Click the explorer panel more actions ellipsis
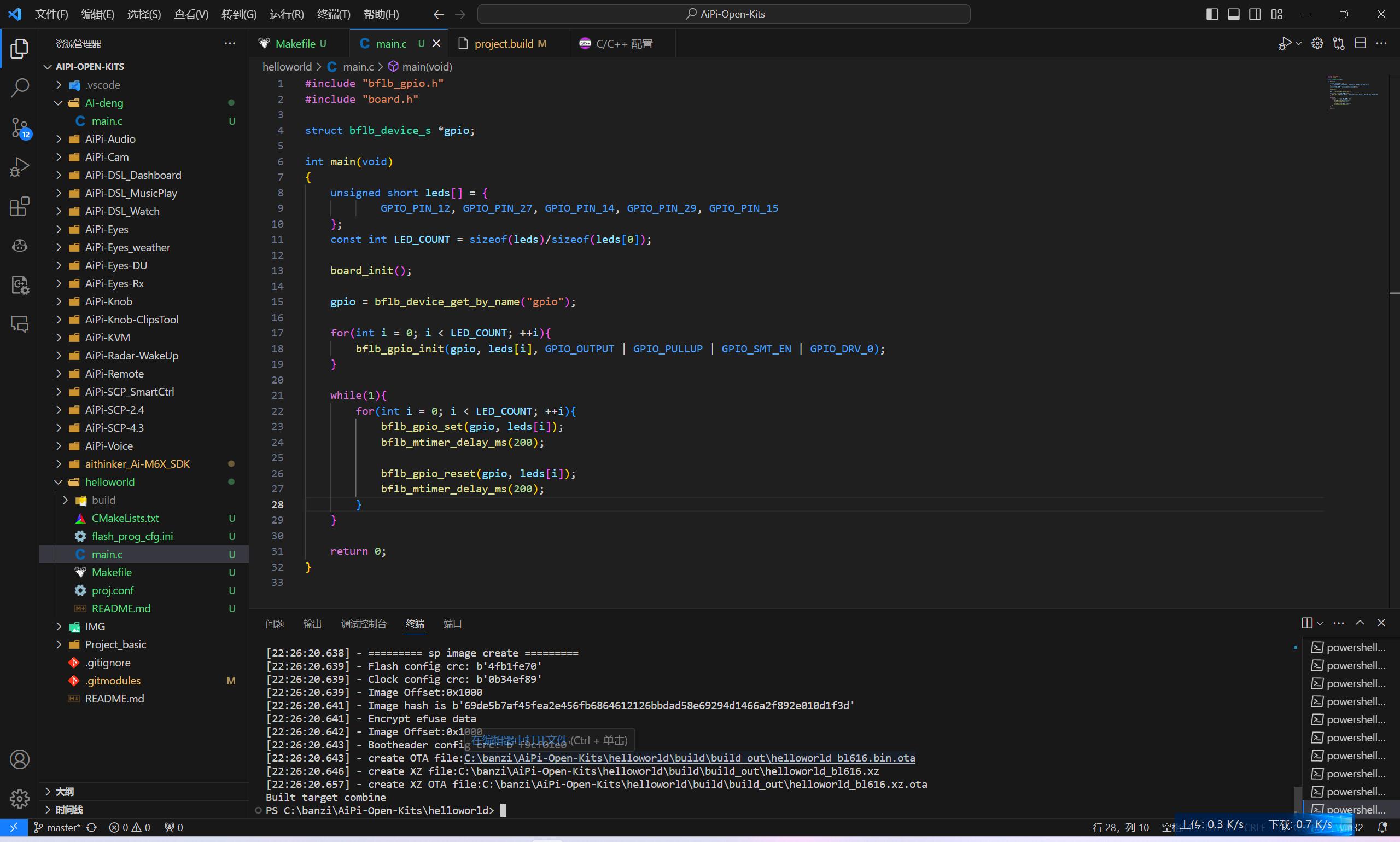 pos(230,43)
